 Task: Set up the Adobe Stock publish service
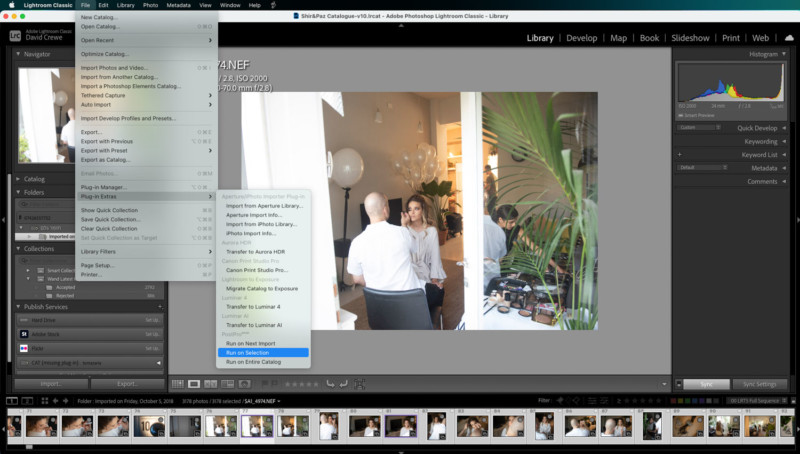[152, 334]
